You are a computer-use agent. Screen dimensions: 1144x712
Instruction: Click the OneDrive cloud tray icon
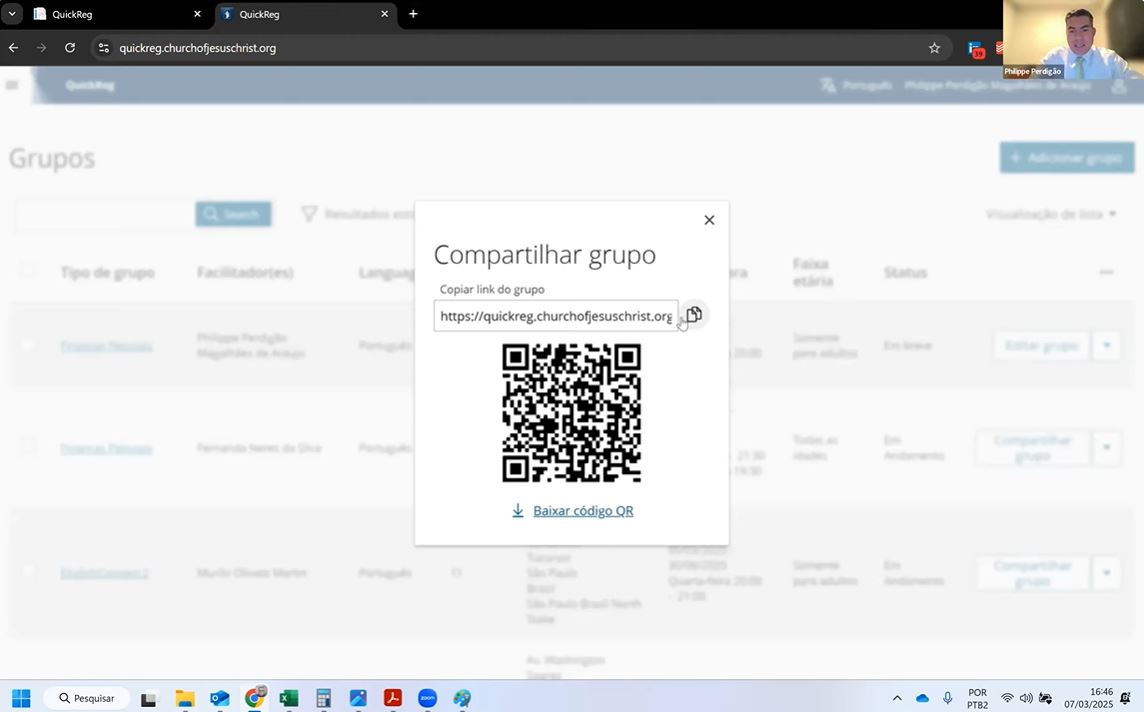pyautogui.click(x=922, y=698)
